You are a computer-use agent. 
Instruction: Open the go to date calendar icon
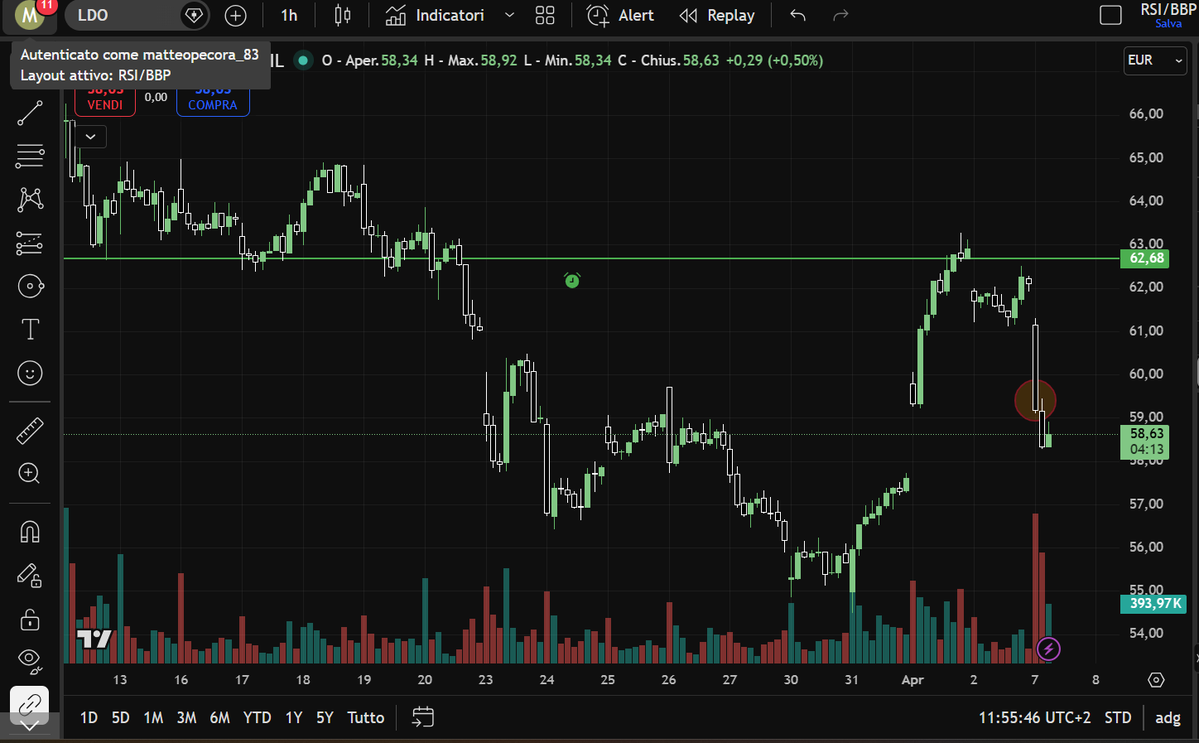(423, 717)
